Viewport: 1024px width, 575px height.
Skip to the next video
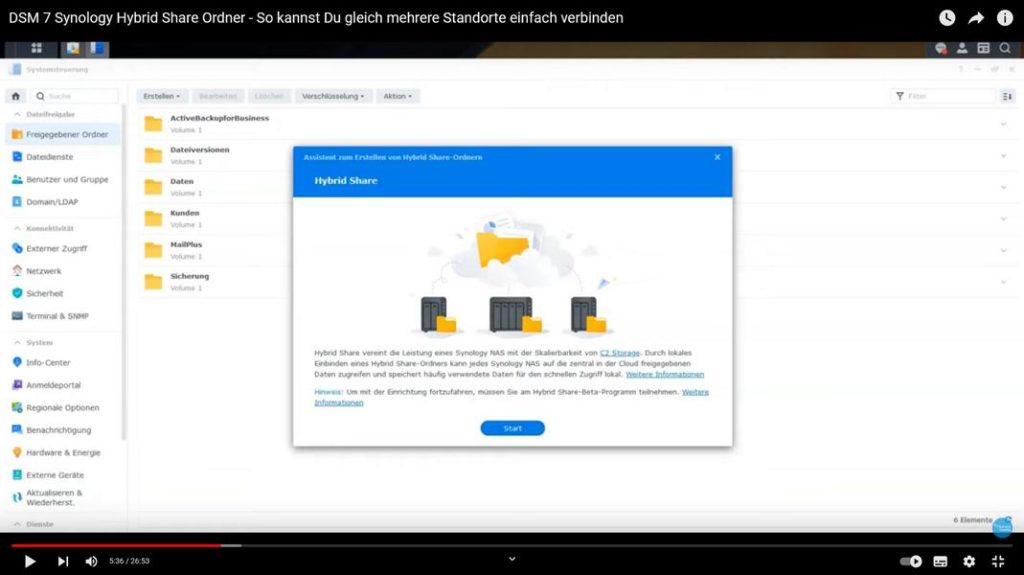pyautogui.click(x=63, y=561)
